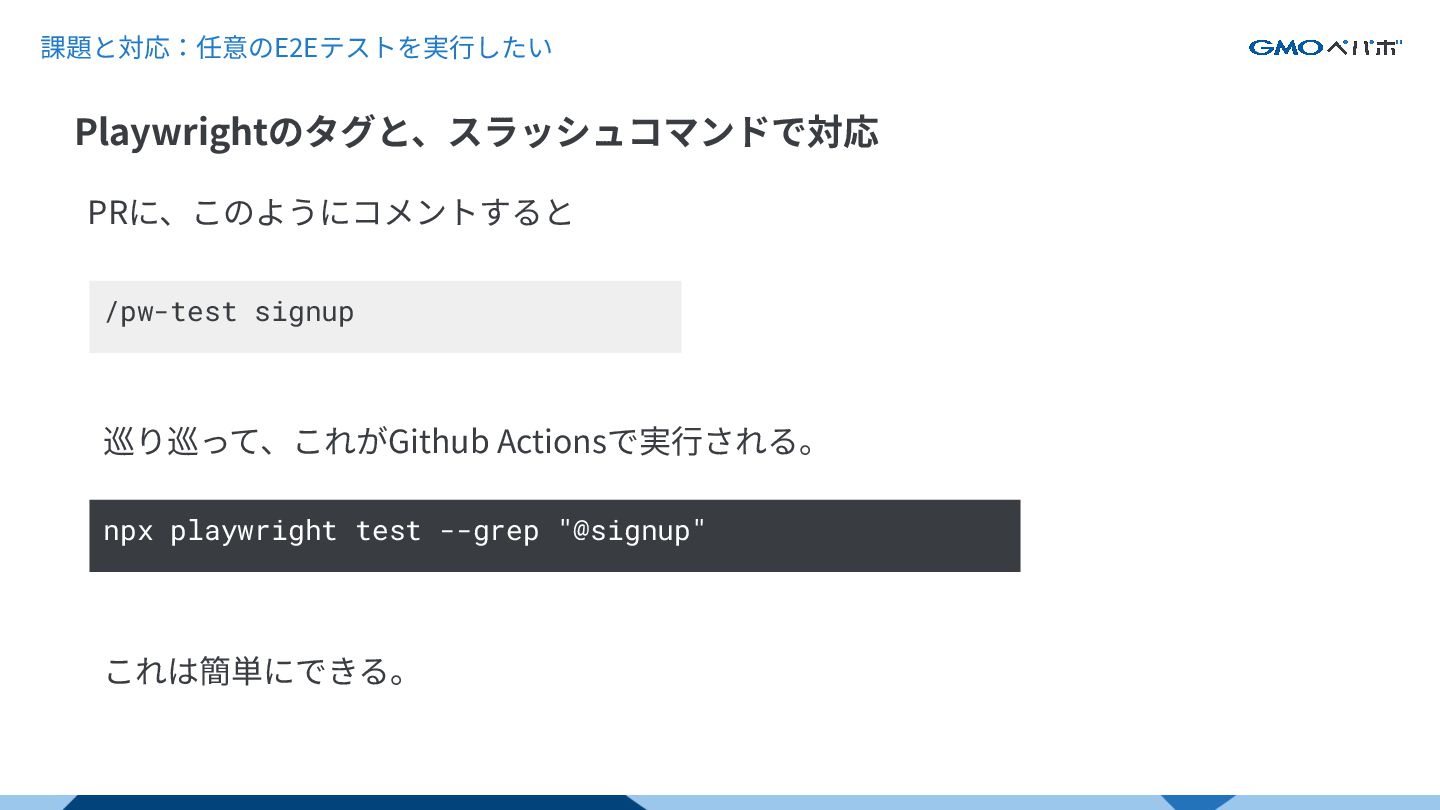Click npx at the start of the command
The image size is (1440, 810).
tap(128, 530)
